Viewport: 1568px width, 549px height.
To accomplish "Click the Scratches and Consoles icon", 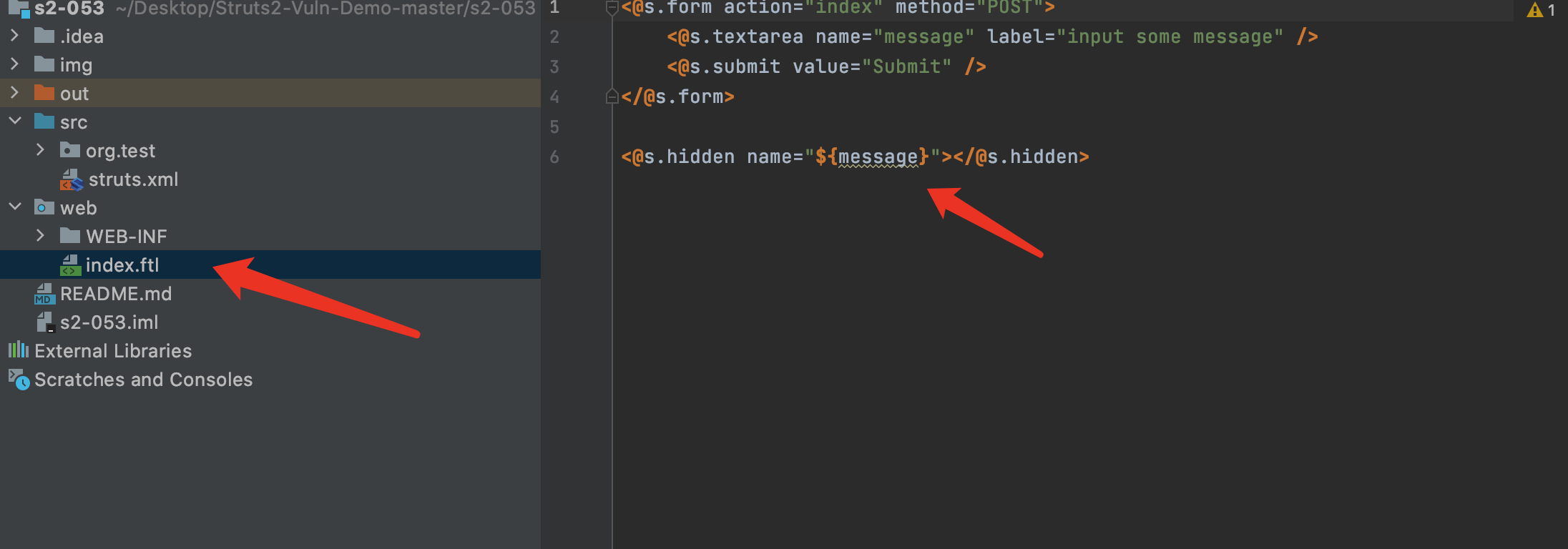I will pos(19,380).
